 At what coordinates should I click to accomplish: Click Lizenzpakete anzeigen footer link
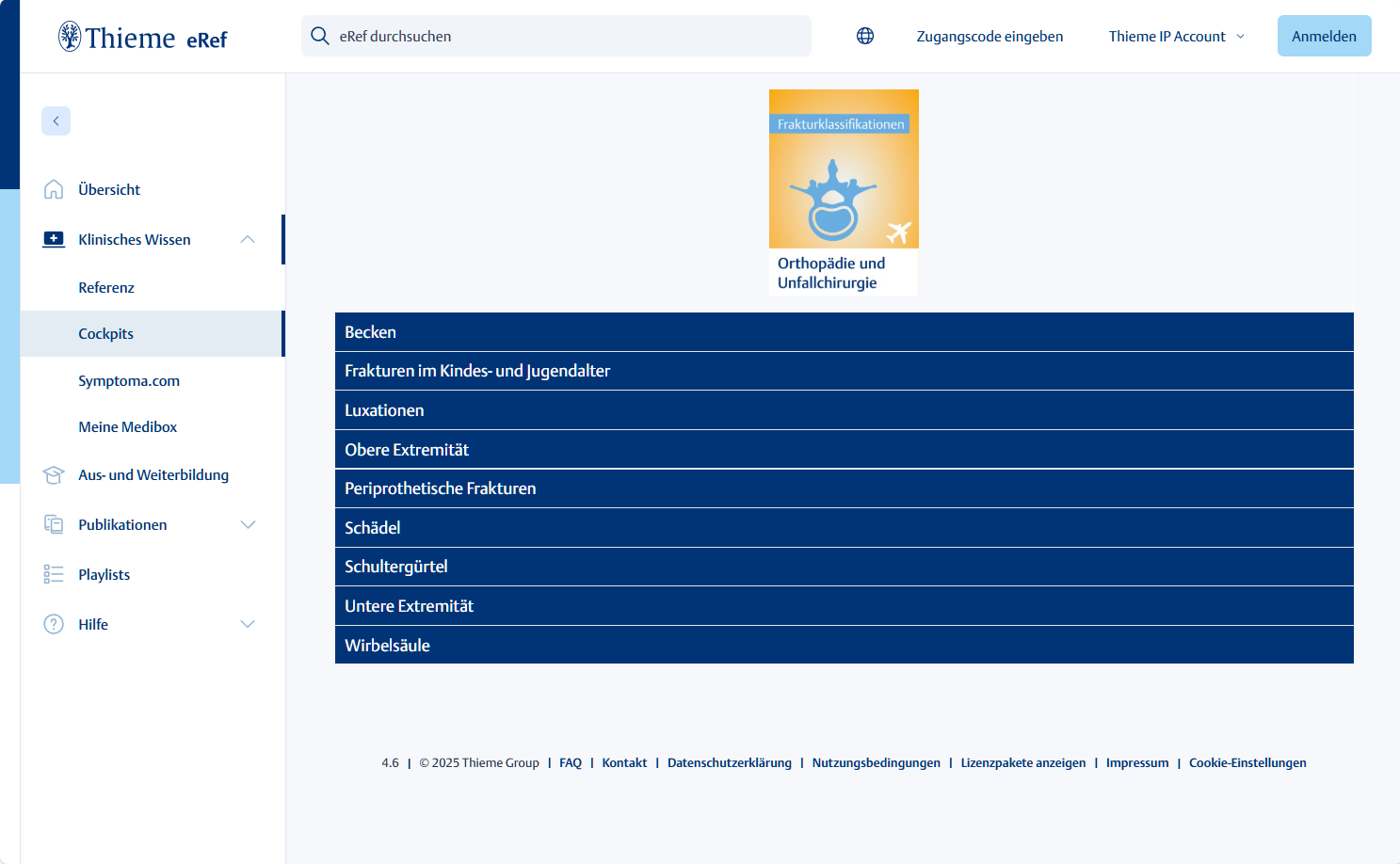(x=1023, y=762)
